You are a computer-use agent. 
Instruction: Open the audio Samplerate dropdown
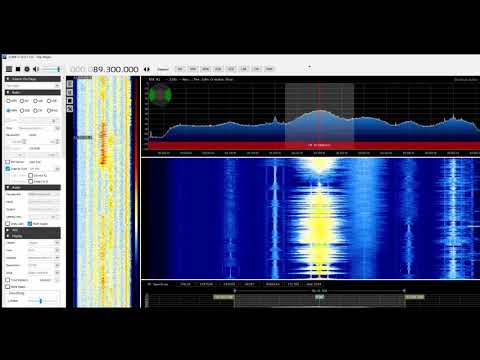[x=44, y=194]
